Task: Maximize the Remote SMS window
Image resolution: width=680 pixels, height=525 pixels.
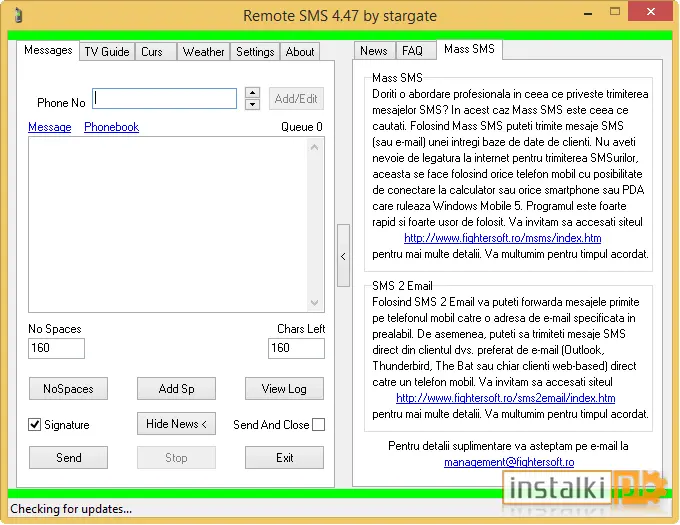Action: click(x=615, y=12)
